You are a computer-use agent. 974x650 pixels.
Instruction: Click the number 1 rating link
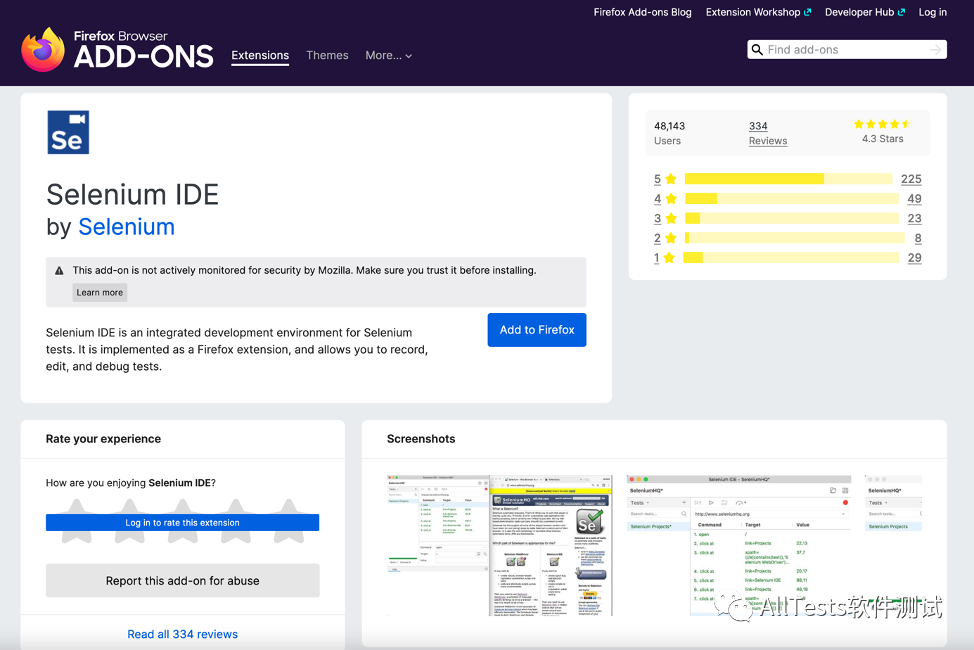pyautogui.click(x=657, y=257)
